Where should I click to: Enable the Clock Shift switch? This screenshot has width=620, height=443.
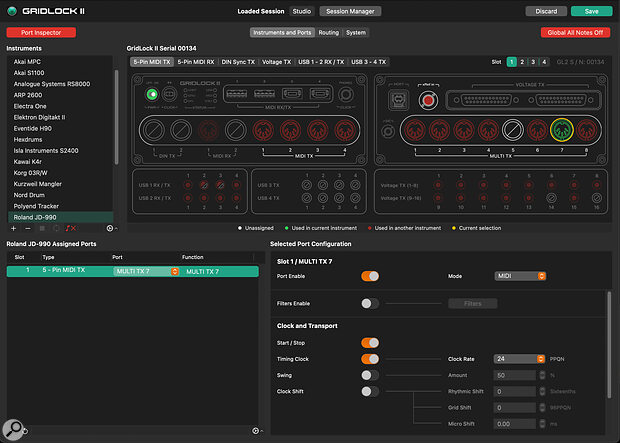(x=370, y=391)
